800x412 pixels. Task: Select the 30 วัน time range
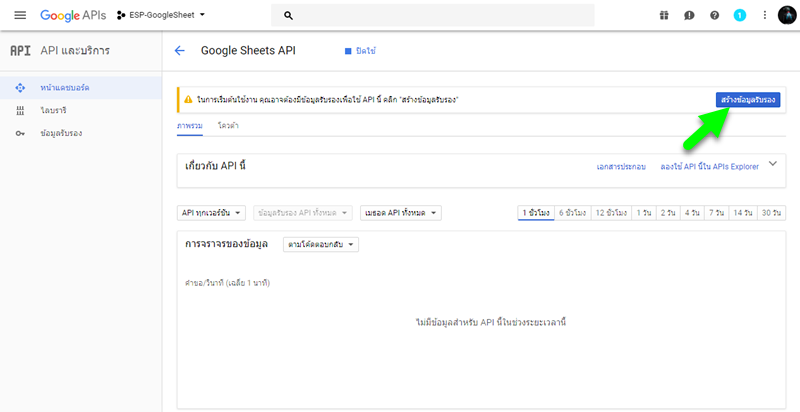[771, 213]
